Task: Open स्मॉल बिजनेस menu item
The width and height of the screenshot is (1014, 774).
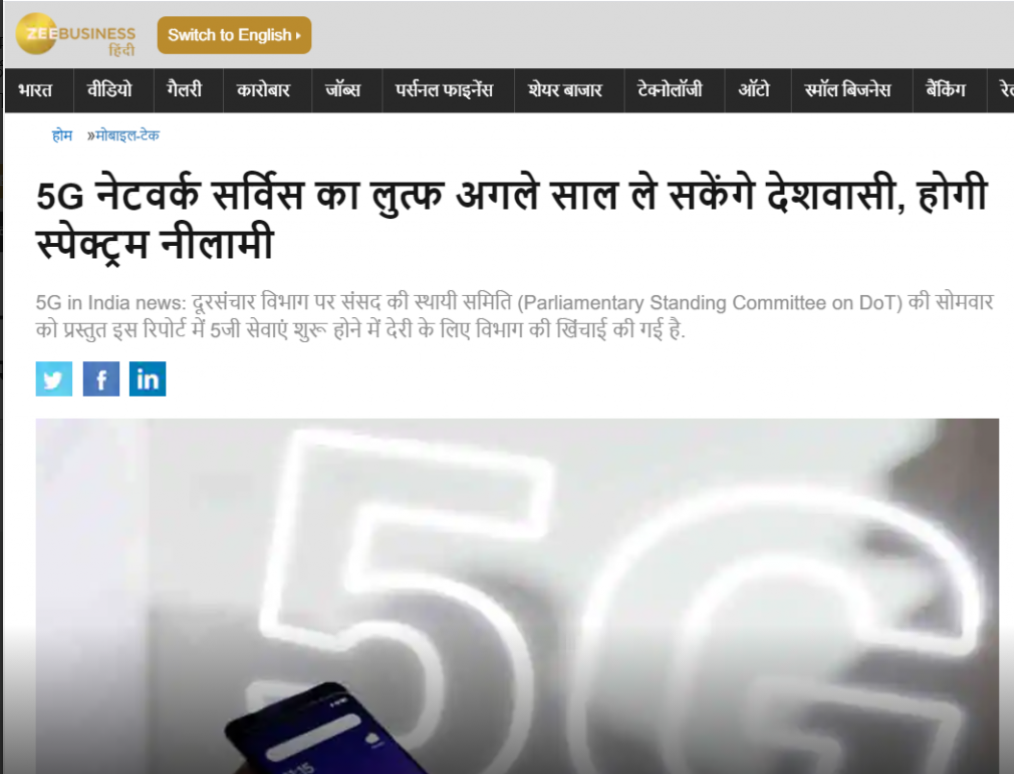Action: (x=848, y=90)
